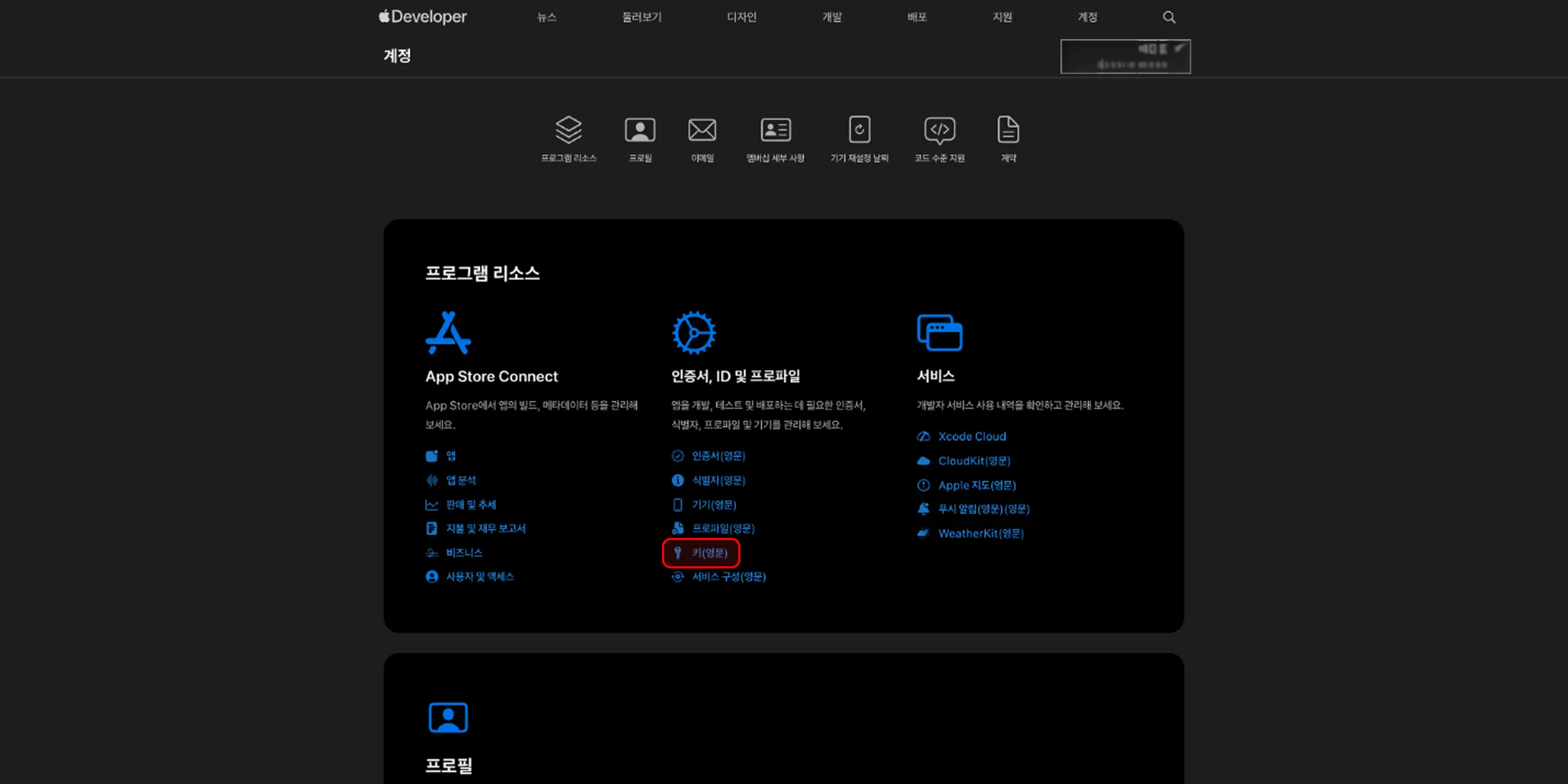Click the 계약 document icon

point(1008,129)
